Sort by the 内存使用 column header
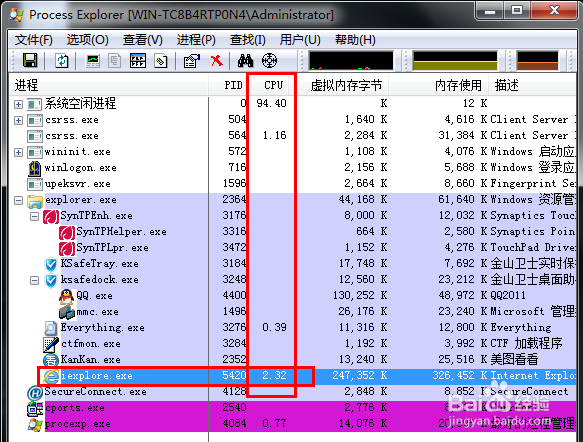 438,85
